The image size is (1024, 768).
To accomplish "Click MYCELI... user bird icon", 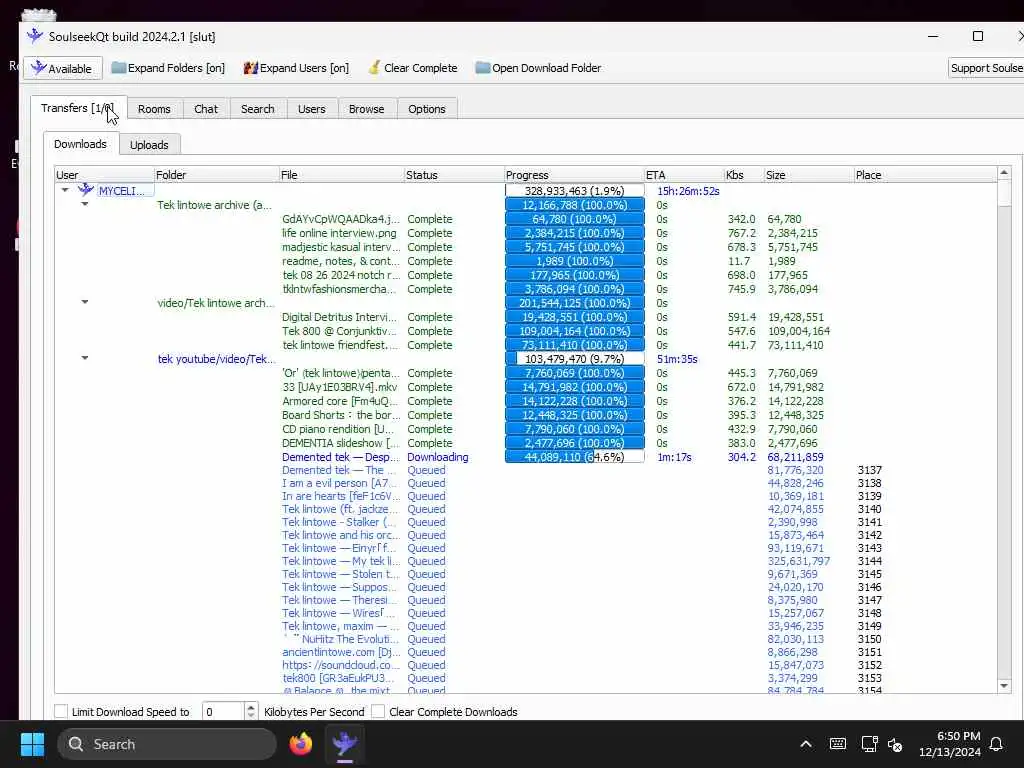I will [86, 190].
